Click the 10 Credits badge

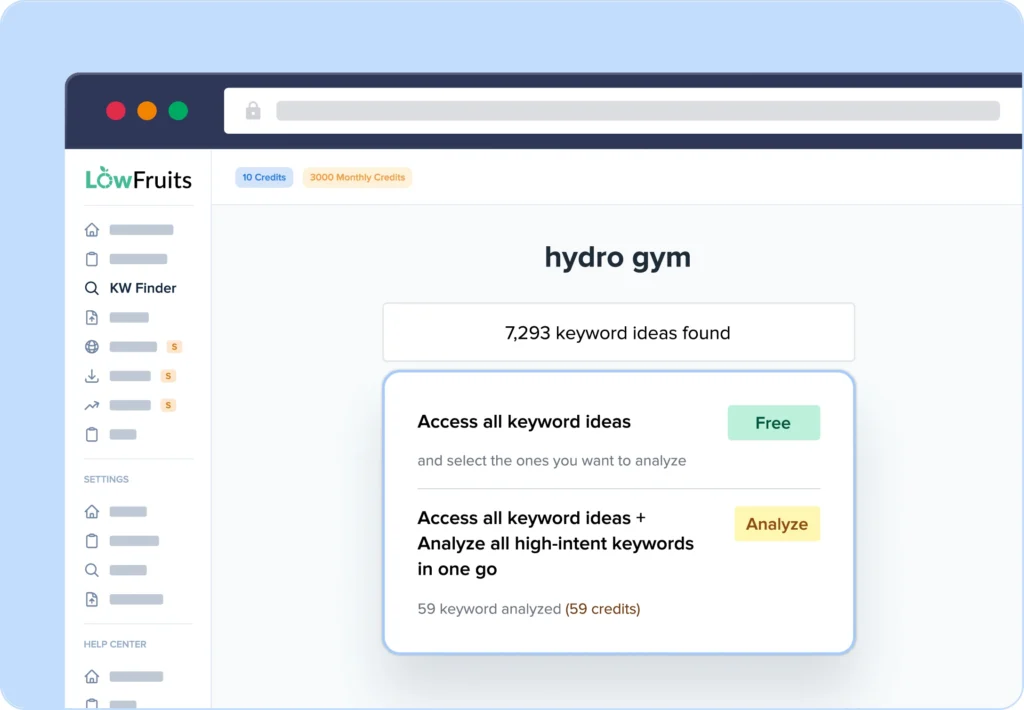click(x=263, y=177)
